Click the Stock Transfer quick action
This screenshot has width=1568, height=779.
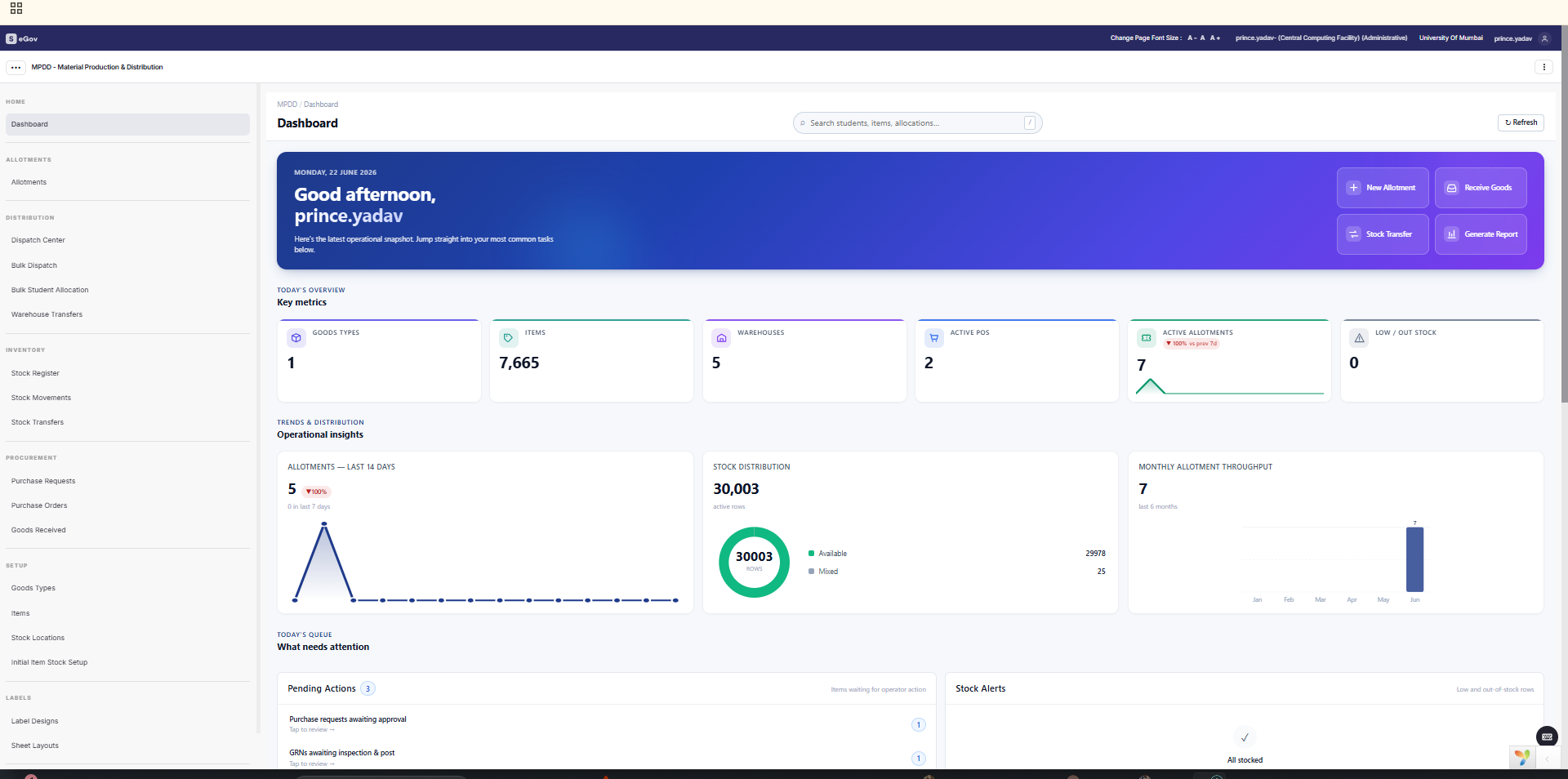(1383, 234)
